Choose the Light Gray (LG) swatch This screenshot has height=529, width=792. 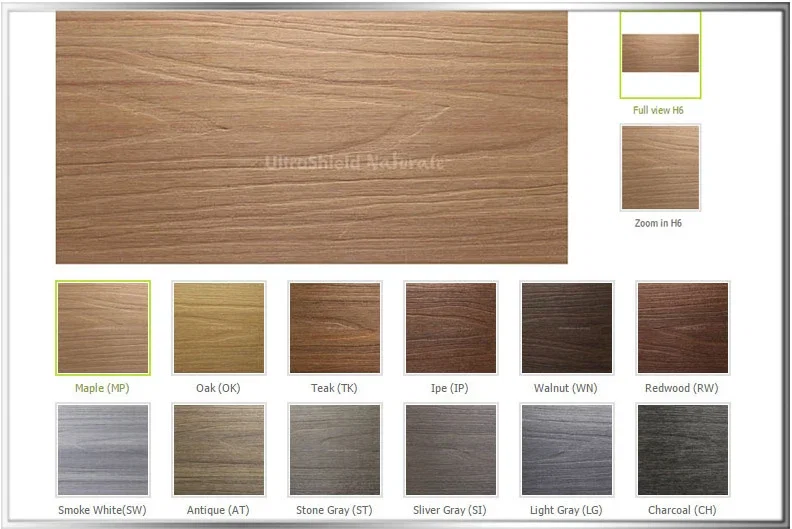[567, 450]
